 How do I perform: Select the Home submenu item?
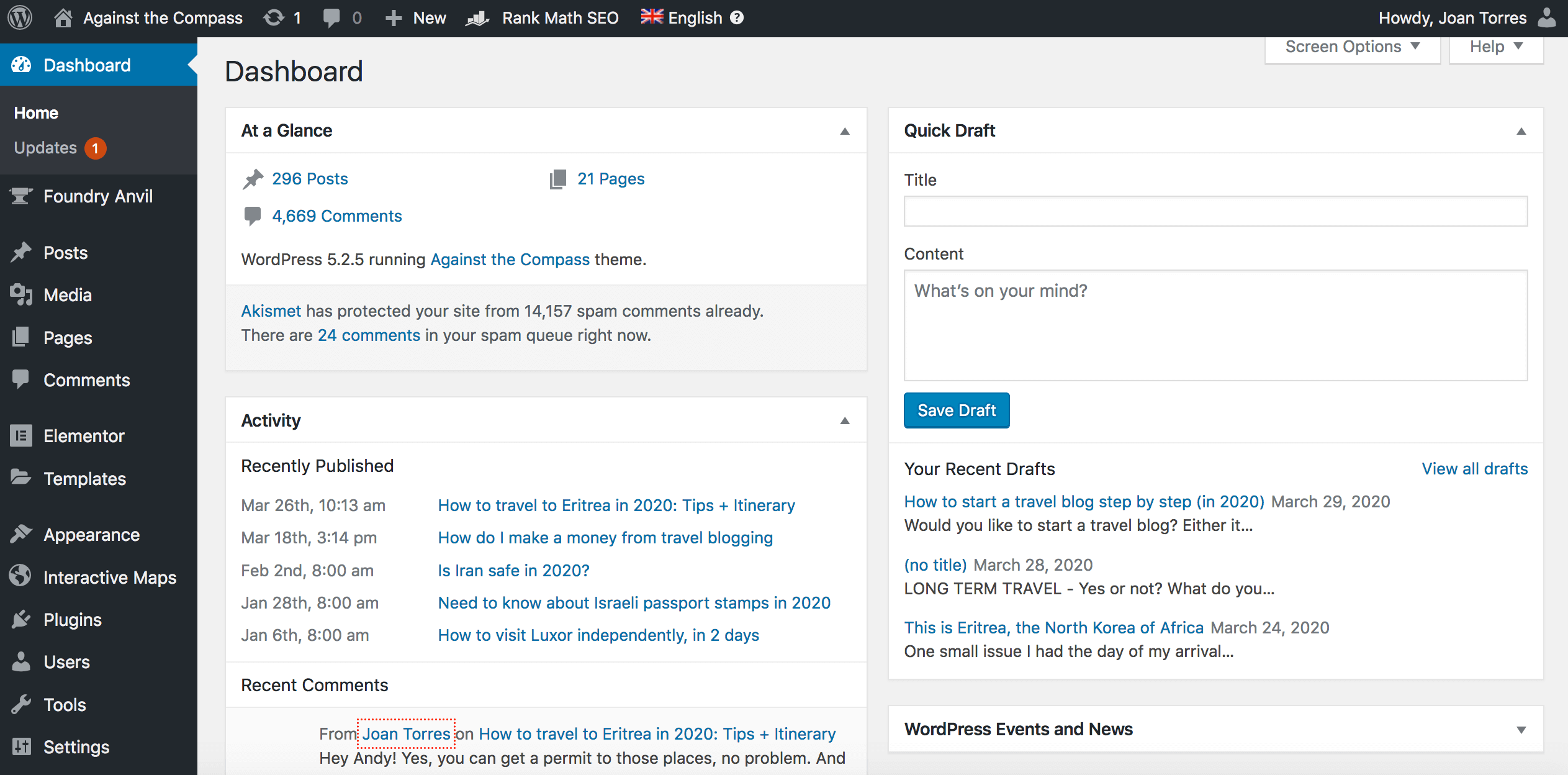pos(36,113)
